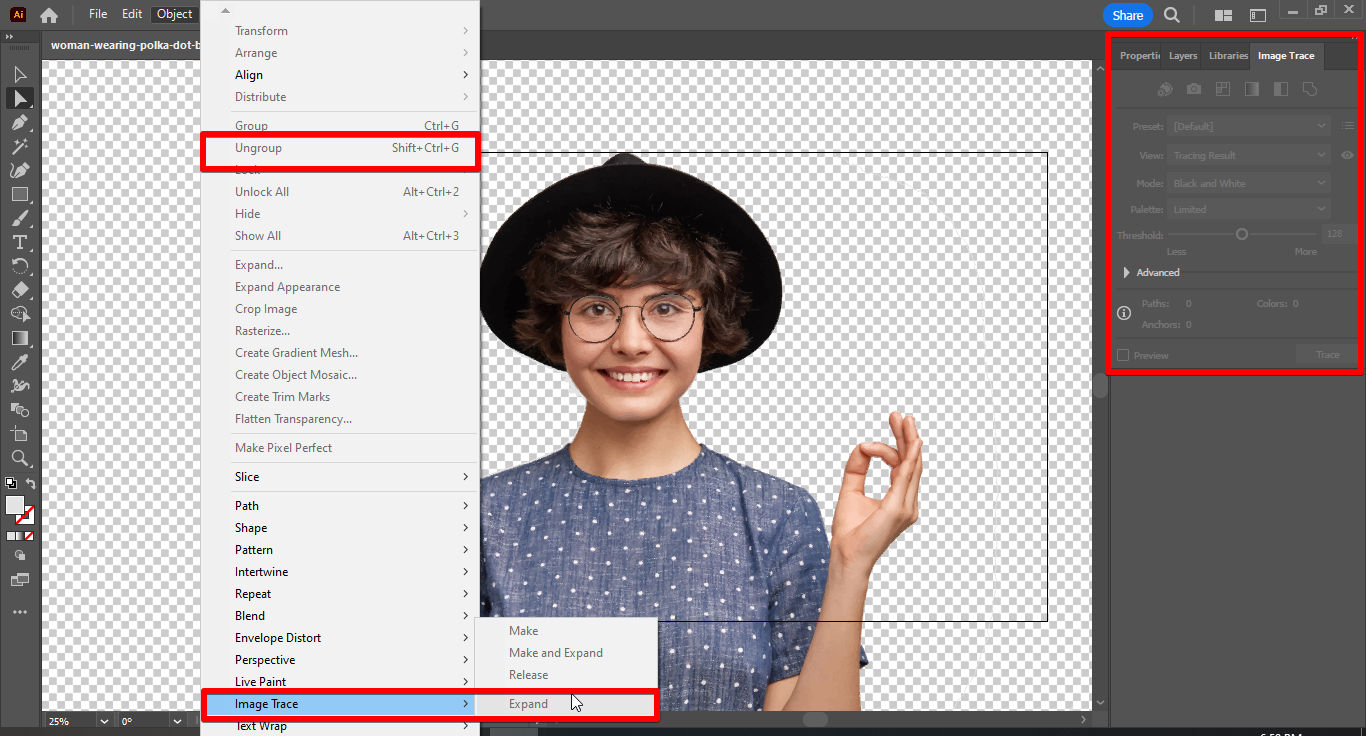Viewport: 1368px width, 736px height.
Task: Enable the Preview checkbox in Image Trace
Action: tap(1122, 355)
